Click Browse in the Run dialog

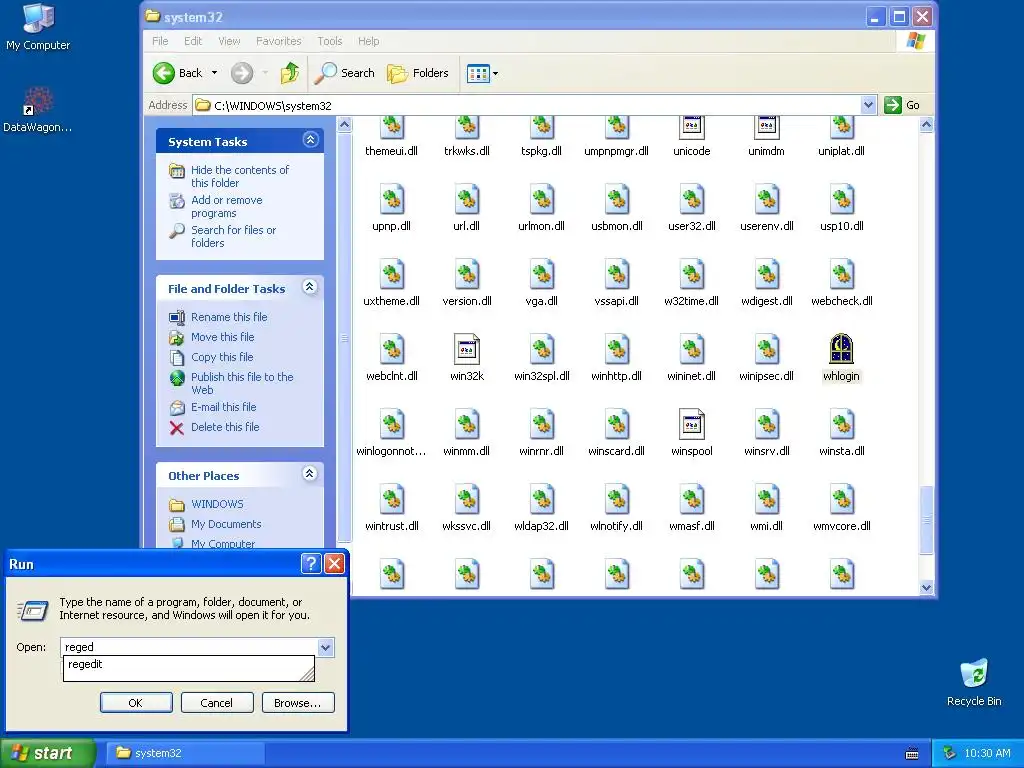point(298,703)
